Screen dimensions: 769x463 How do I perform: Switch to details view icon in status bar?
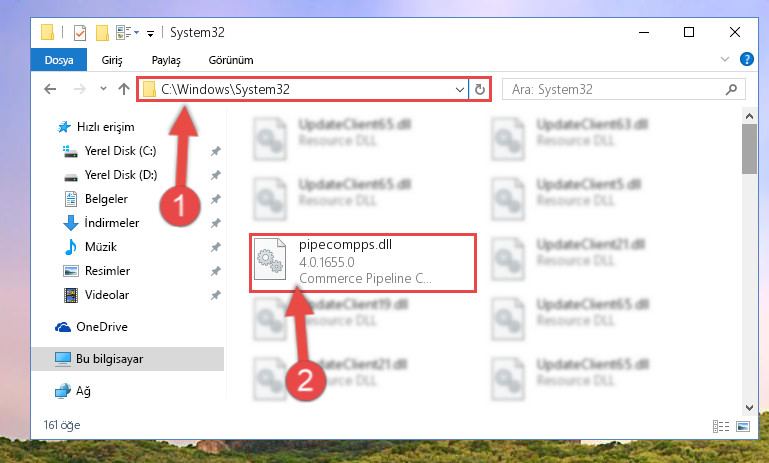(x=720, y=426)
